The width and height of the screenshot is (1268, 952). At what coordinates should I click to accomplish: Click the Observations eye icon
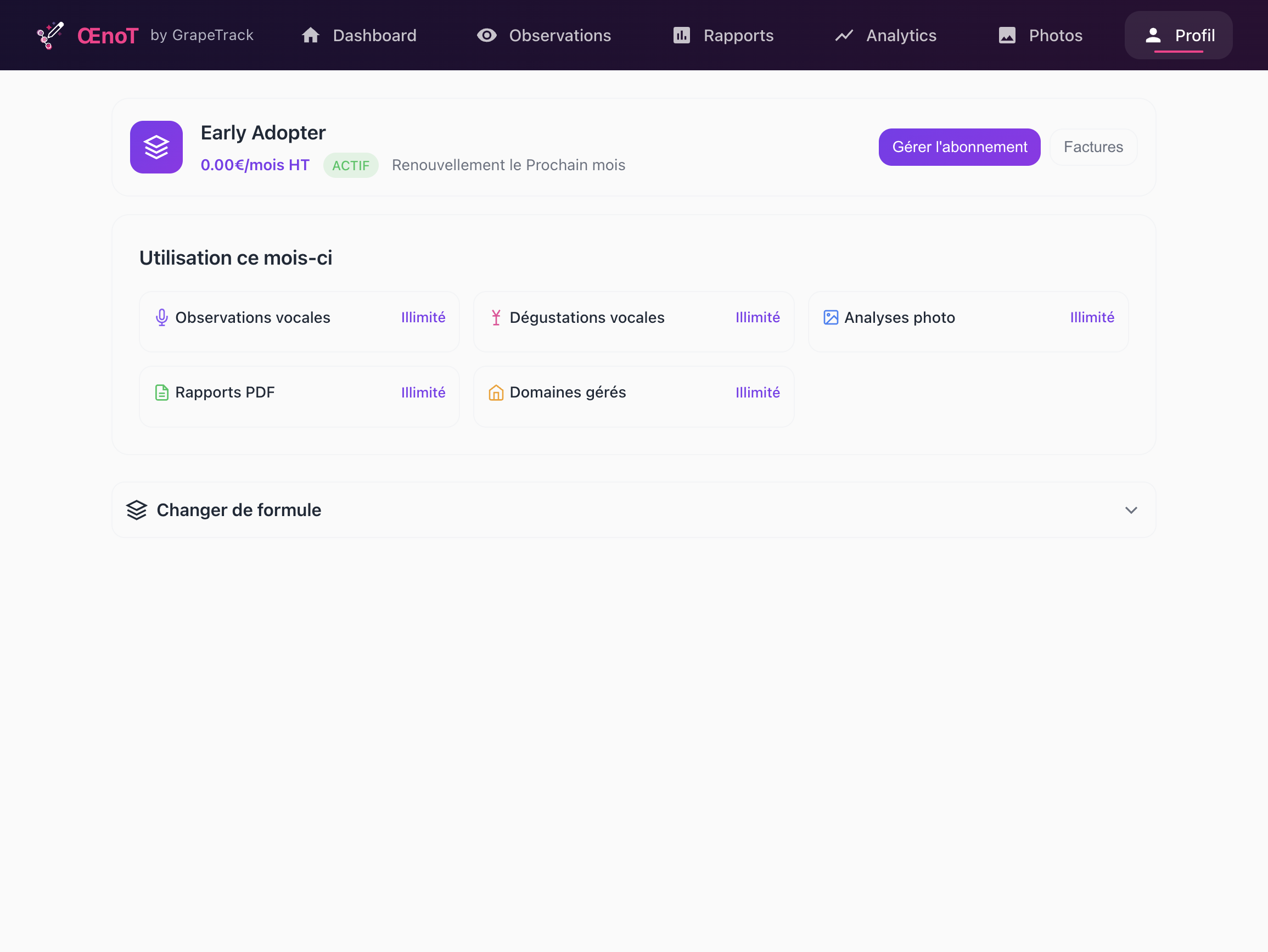pos(487,36)
